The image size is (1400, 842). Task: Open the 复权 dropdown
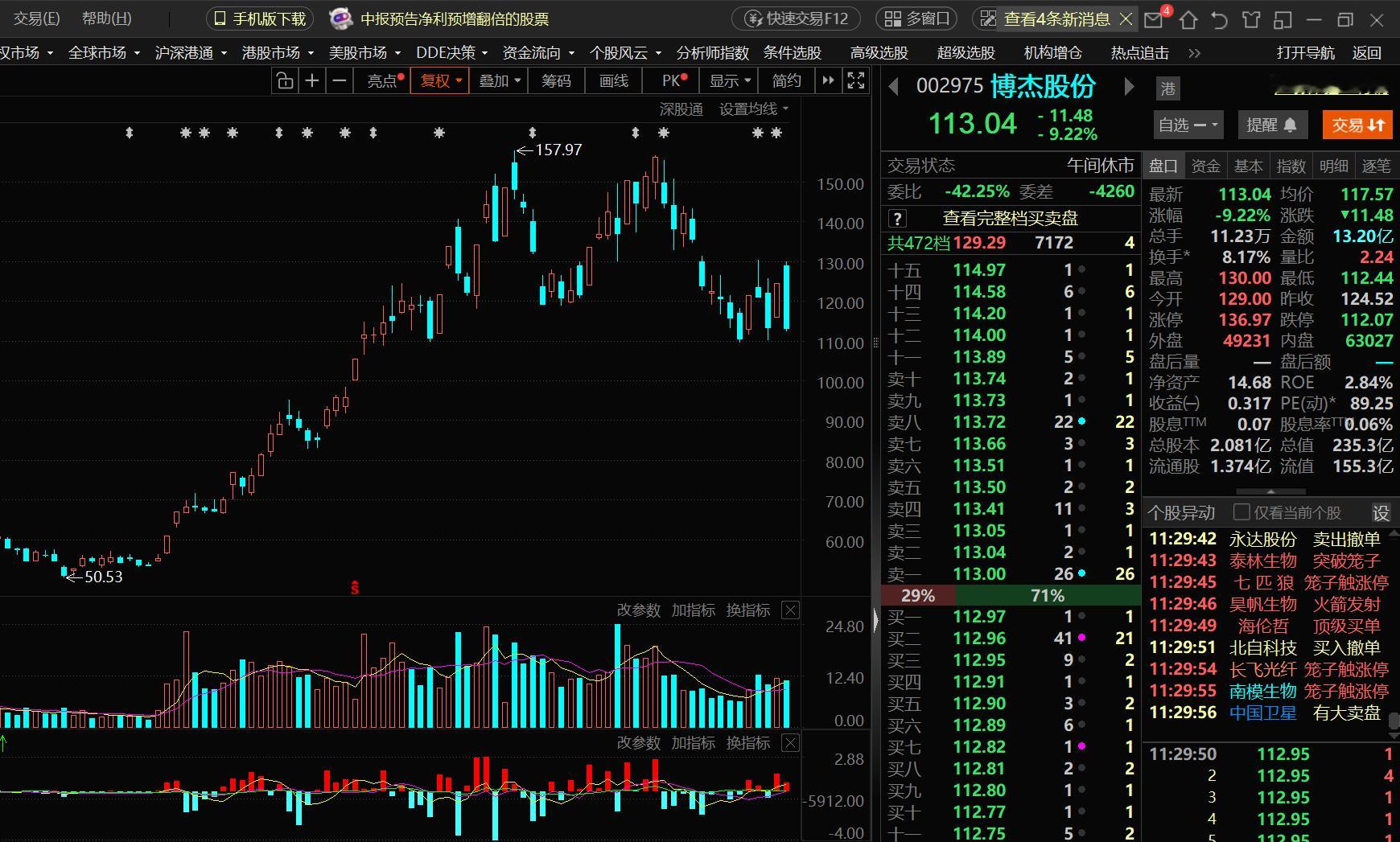point(439,80)
